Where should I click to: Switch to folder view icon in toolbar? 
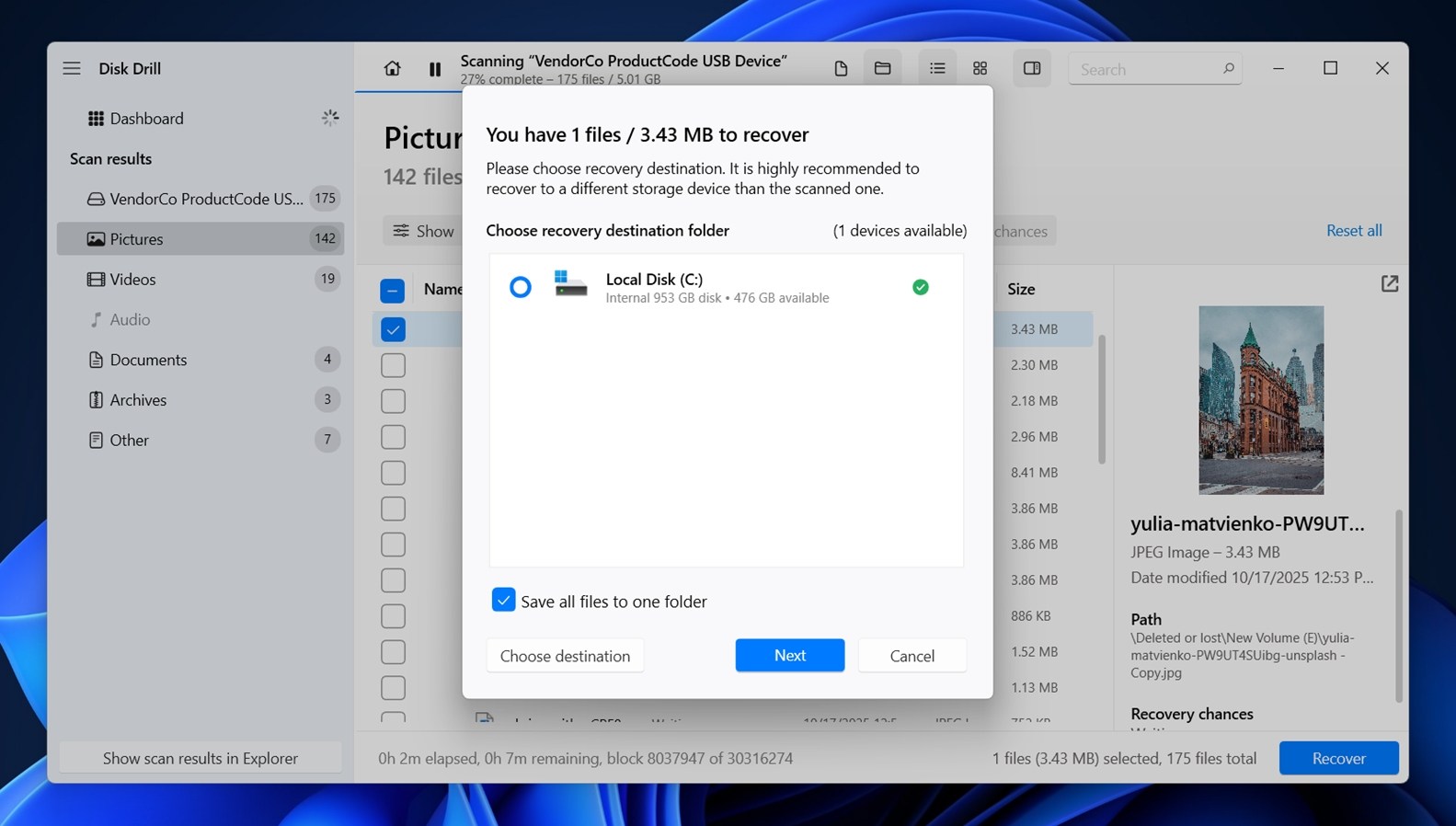(882, 68)
